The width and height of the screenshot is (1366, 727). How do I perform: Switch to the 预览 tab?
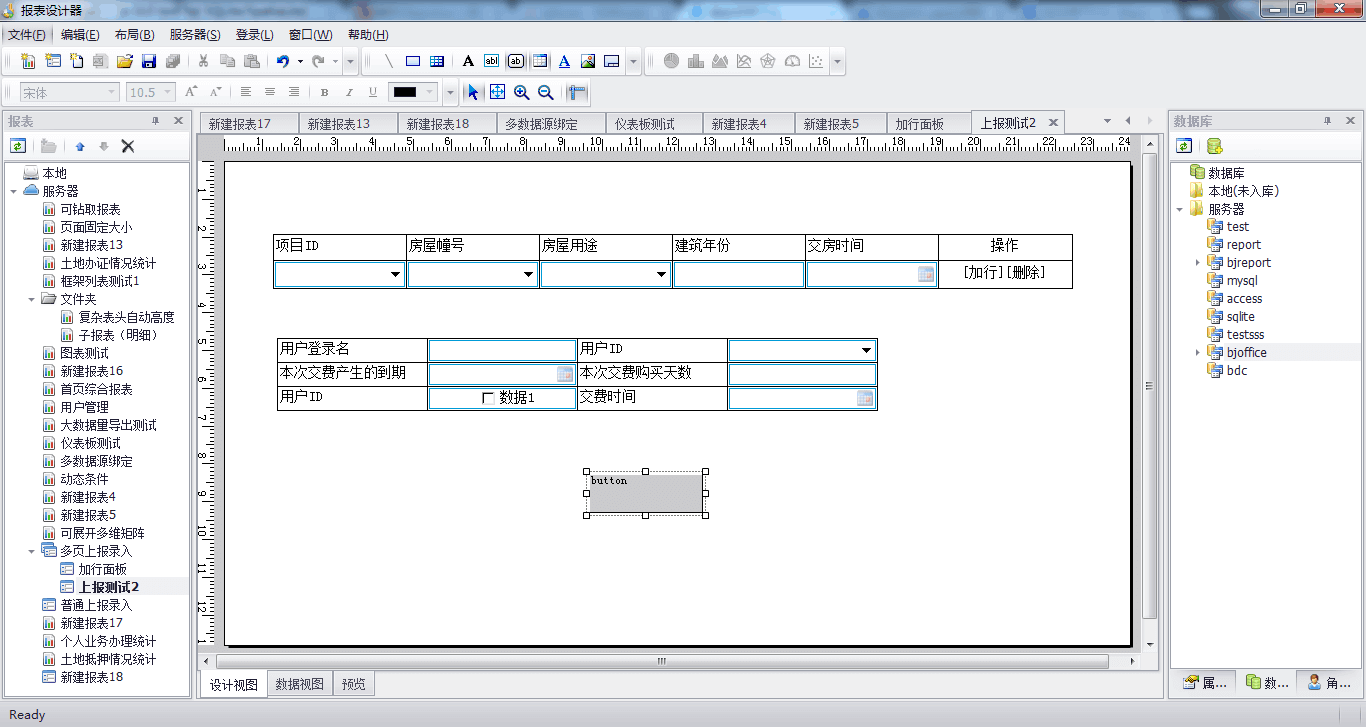[x=354, y=684]
